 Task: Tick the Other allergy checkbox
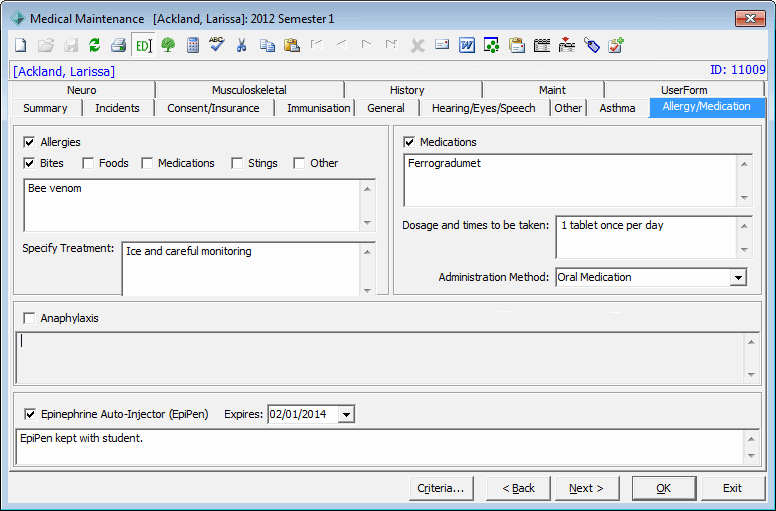click(x=299, y=163)
